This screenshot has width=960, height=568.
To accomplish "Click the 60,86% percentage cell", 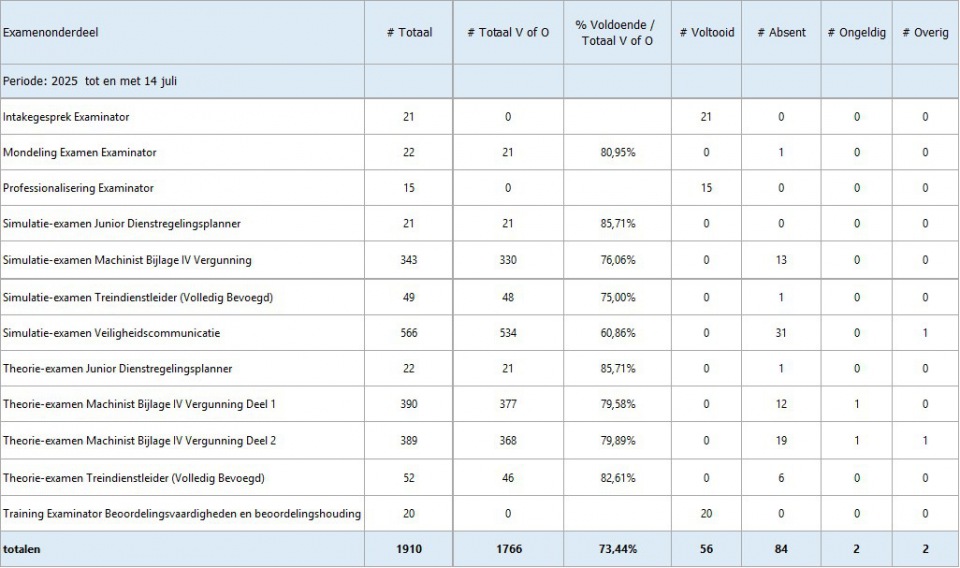I will tap(618, 333).
